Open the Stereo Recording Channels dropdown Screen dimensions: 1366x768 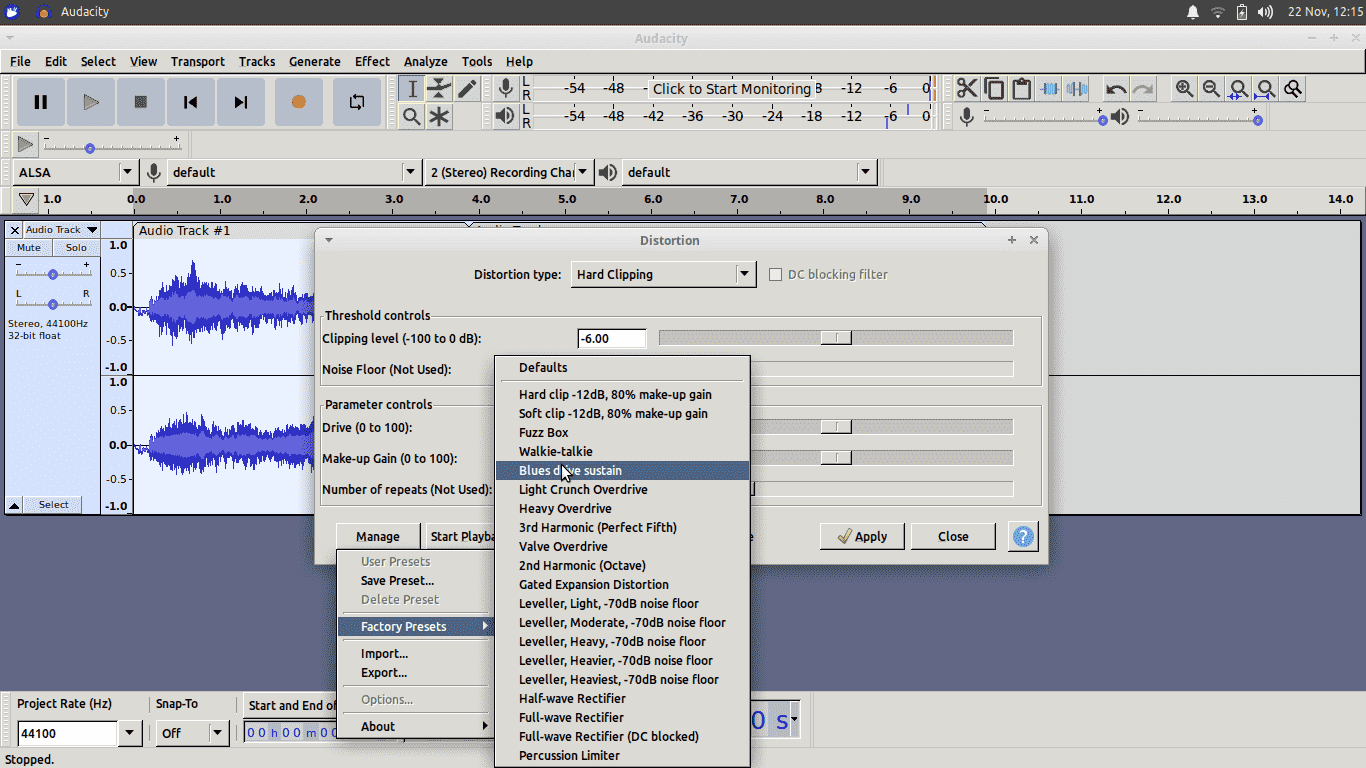pos(509,172)
